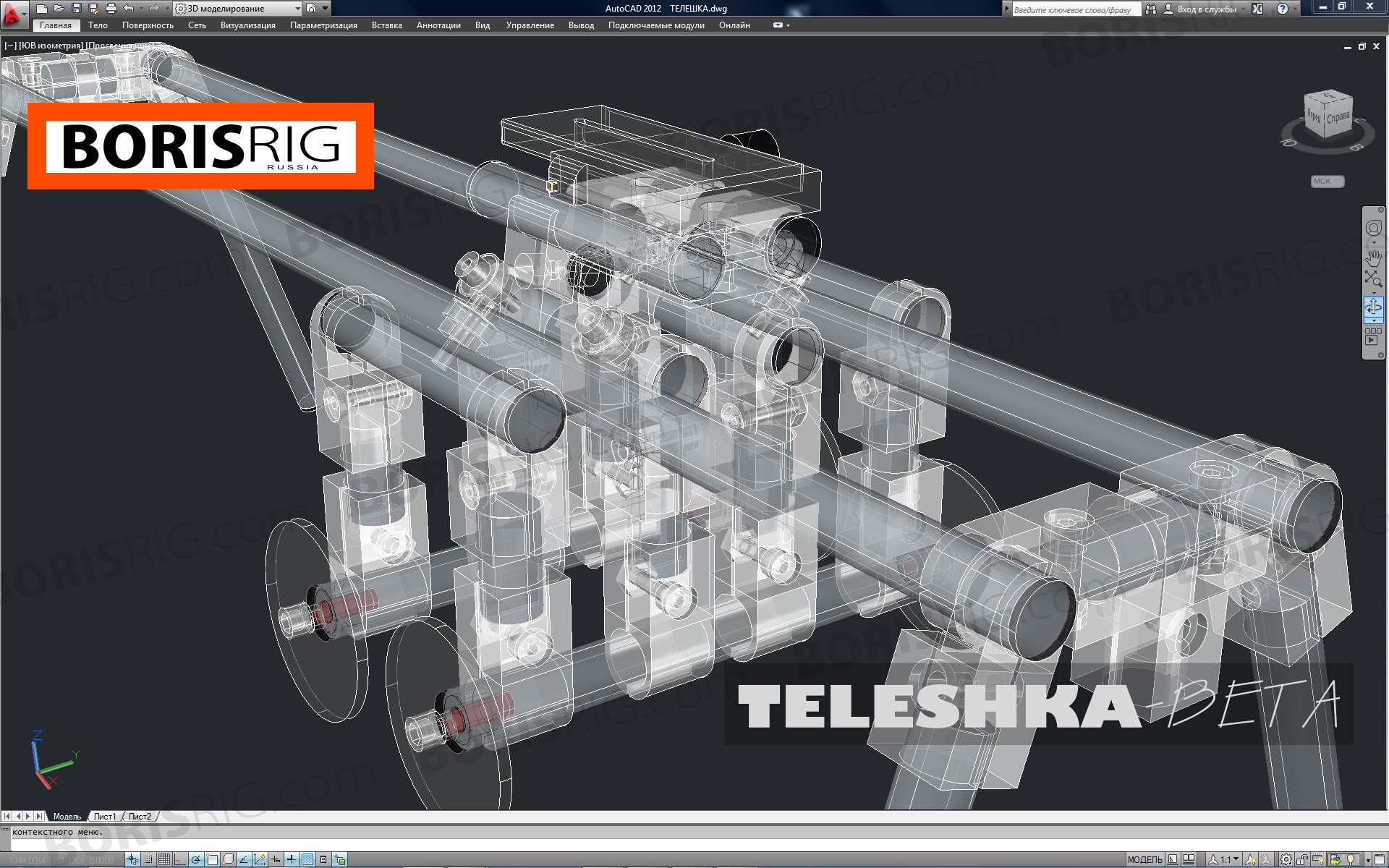This screenshot has width=1389, height=868.
Task: Toggle Object Snap Tracking in status bar
Action: [244, 860]
